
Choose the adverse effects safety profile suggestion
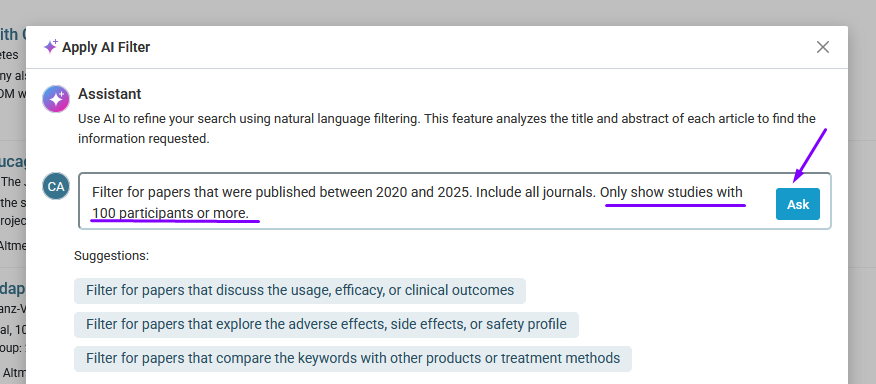pyautogui.click(x=326, y=325)
